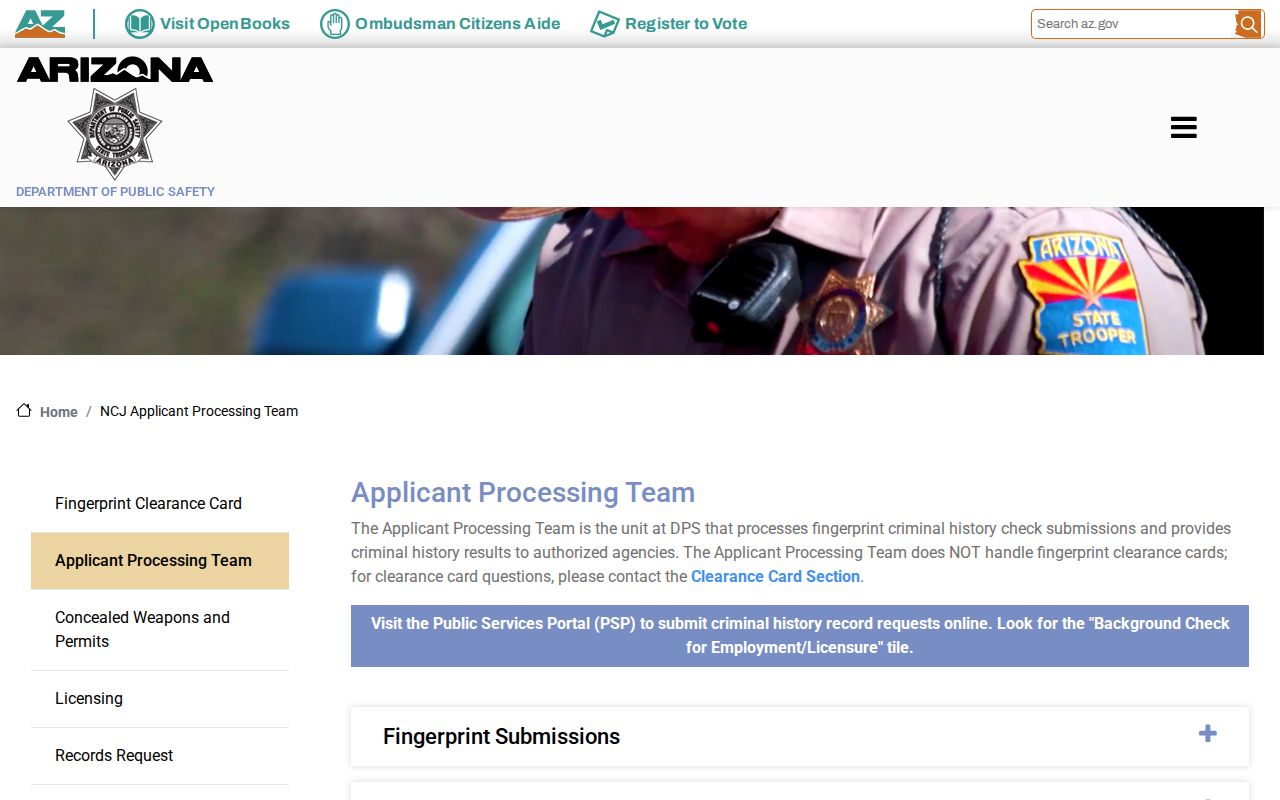Click the Visit OpenBooks book icon

139,24
